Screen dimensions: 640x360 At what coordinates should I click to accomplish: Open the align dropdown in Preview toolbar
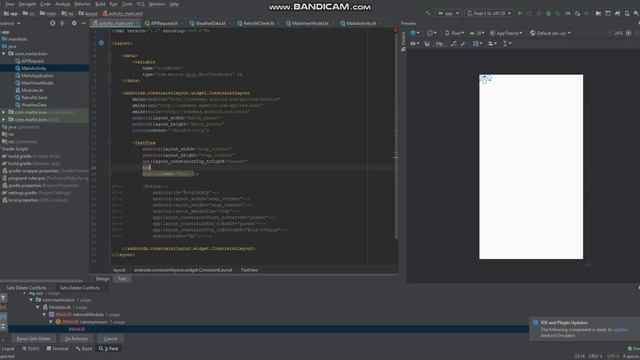tap(493, 43)
